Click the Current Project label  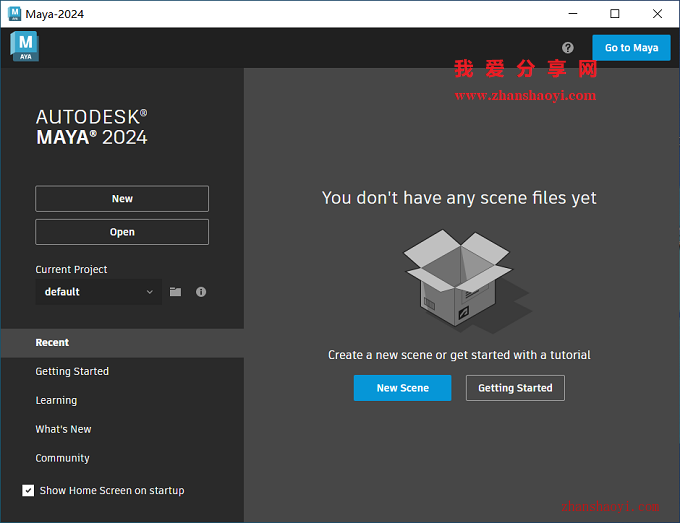click(71, 270)
